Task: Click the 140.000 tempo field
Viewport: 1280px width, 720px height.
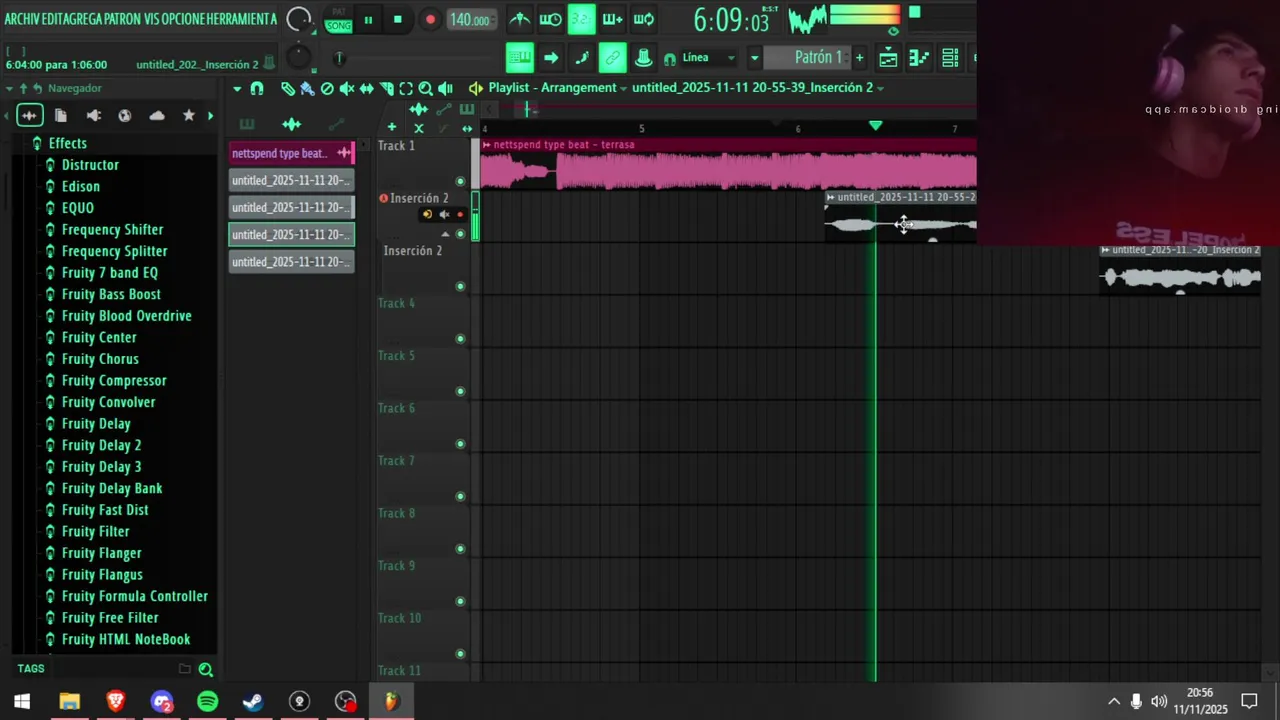Action: tap(470, 20)
